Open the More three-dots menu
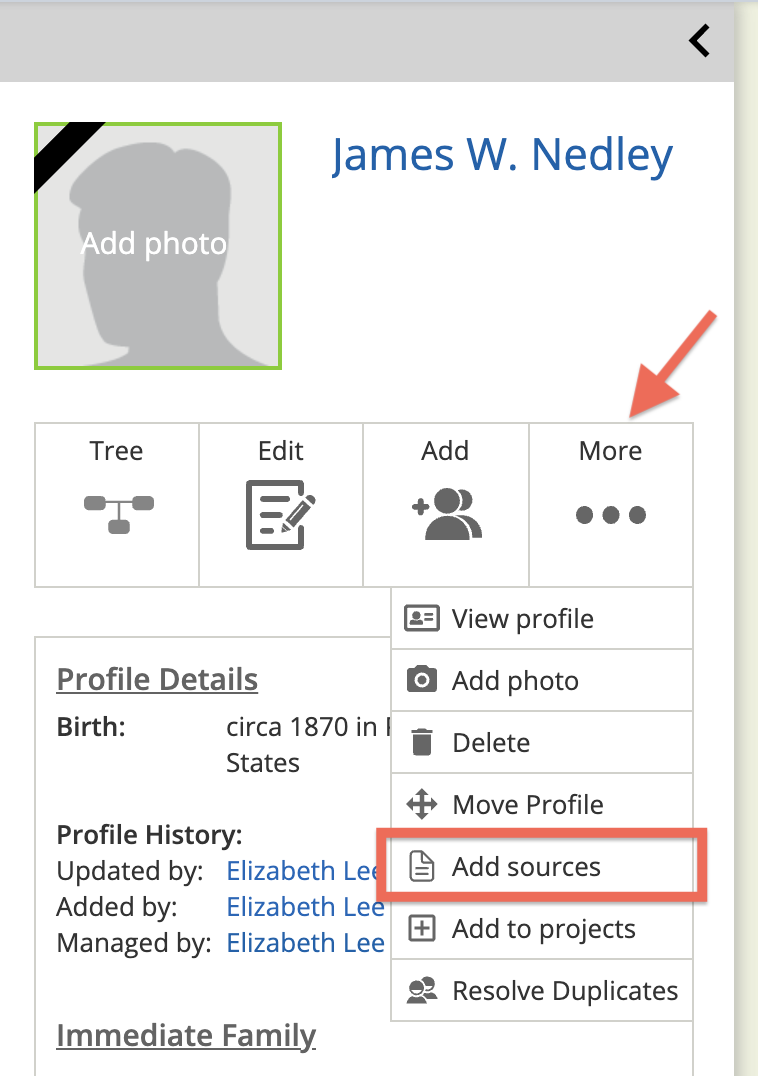 611,514
